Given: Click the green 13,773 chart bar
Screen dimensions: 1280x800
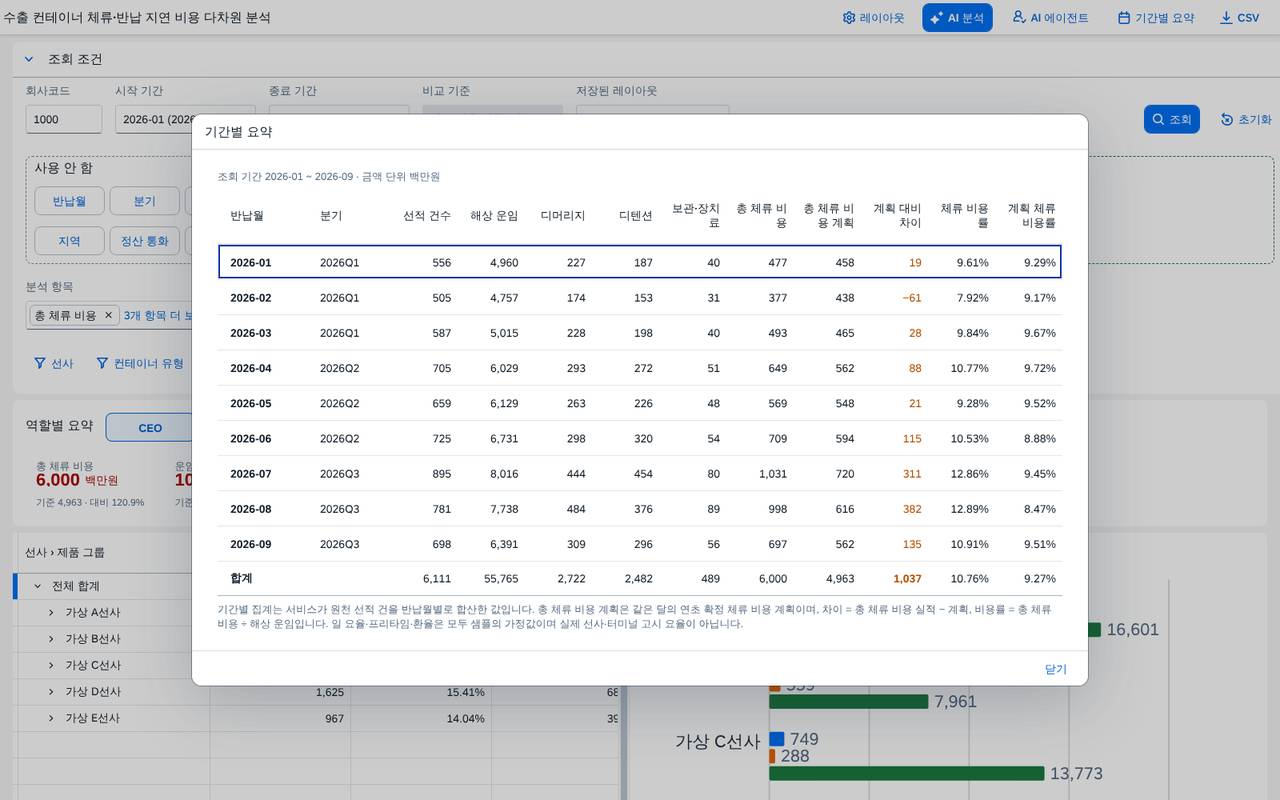Looking at the screenshot, I should point(907,773).
